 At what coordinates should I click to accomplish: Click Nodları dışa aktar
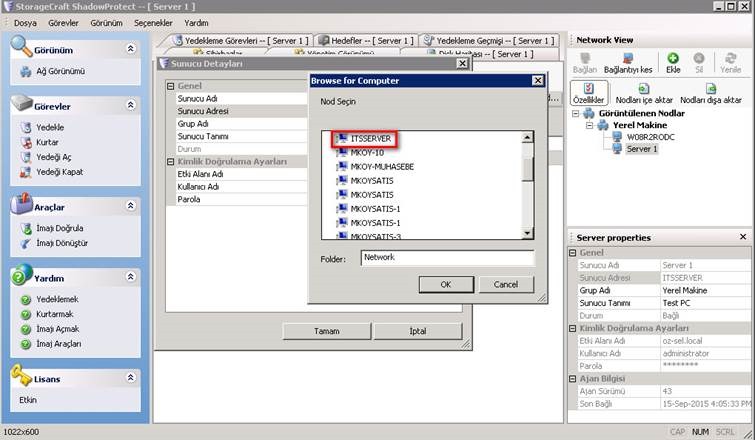[x=711, y=93]
